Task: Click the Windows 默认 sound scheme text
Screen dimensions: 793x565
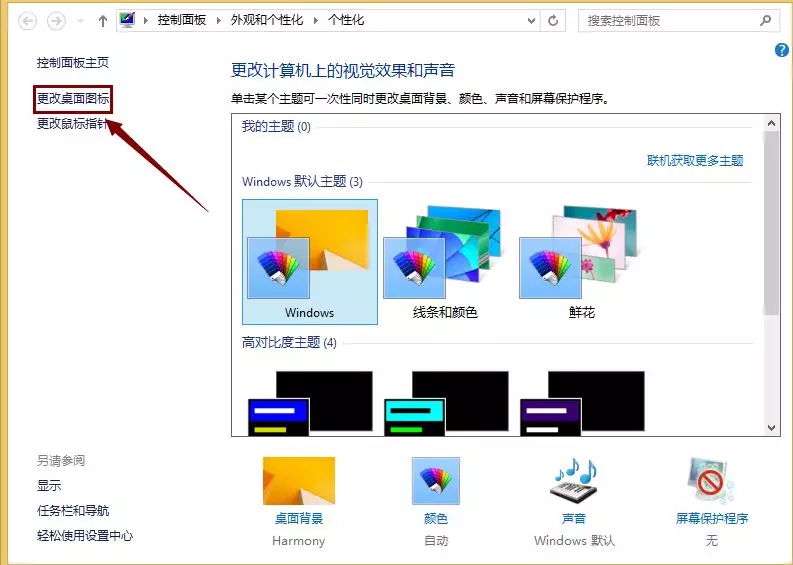Action: coord(575,541)
